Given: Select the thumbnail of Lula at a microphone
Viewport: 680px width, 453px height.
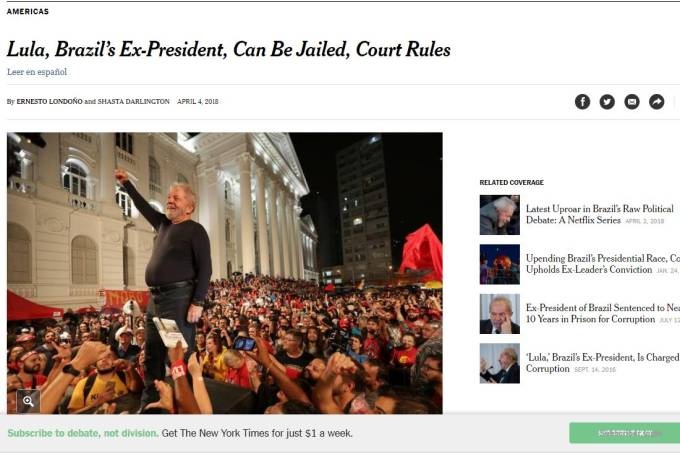Looking at the screenshot, I should [500, 363].
